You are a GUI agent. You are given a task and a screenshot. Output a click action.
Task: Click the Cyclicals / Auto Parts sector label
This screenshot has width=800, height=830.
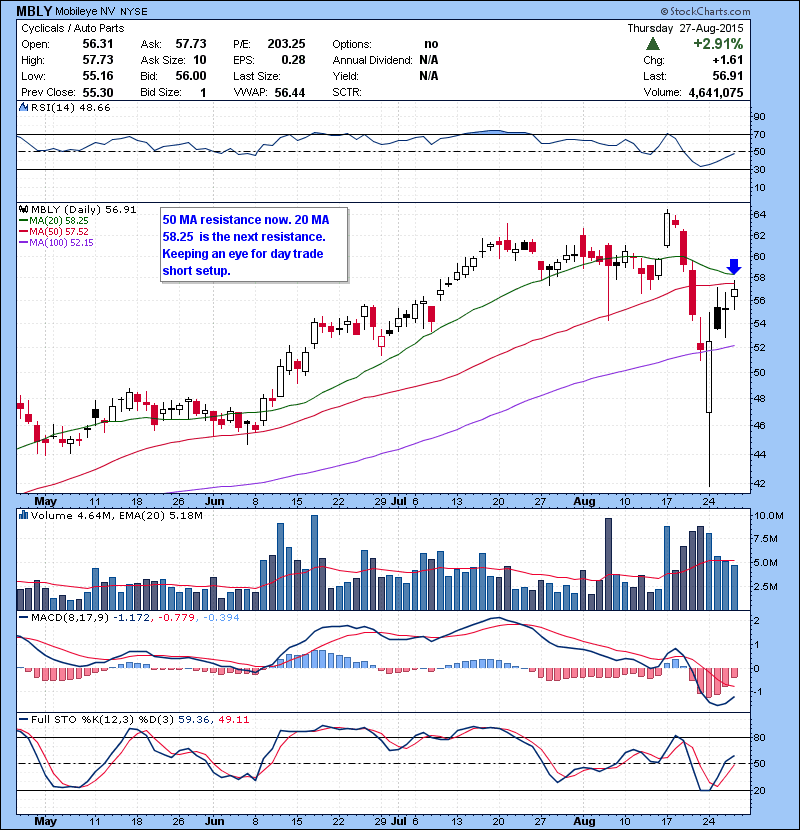pos(73,29)
